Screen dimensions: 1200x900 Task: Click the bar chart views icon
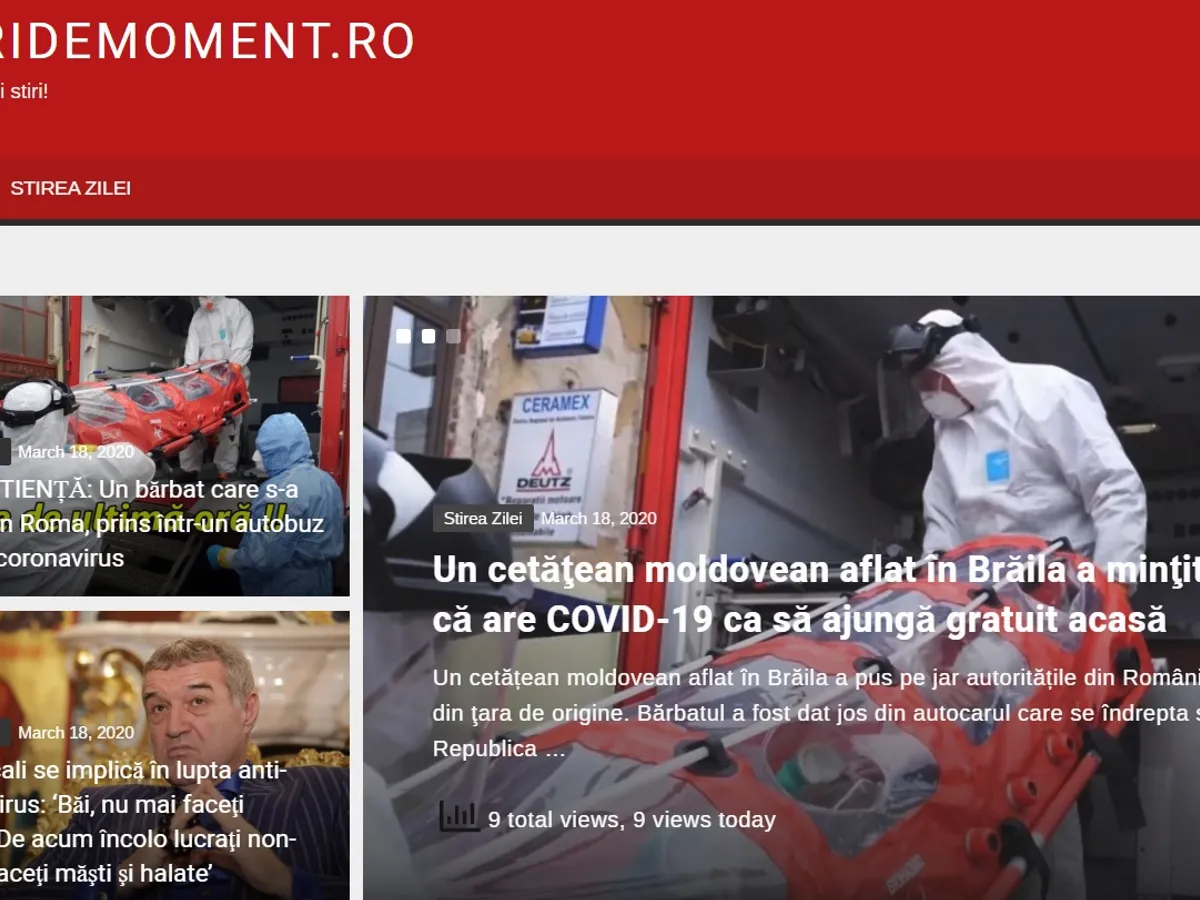pyautogui.click(x=459, y=817)
